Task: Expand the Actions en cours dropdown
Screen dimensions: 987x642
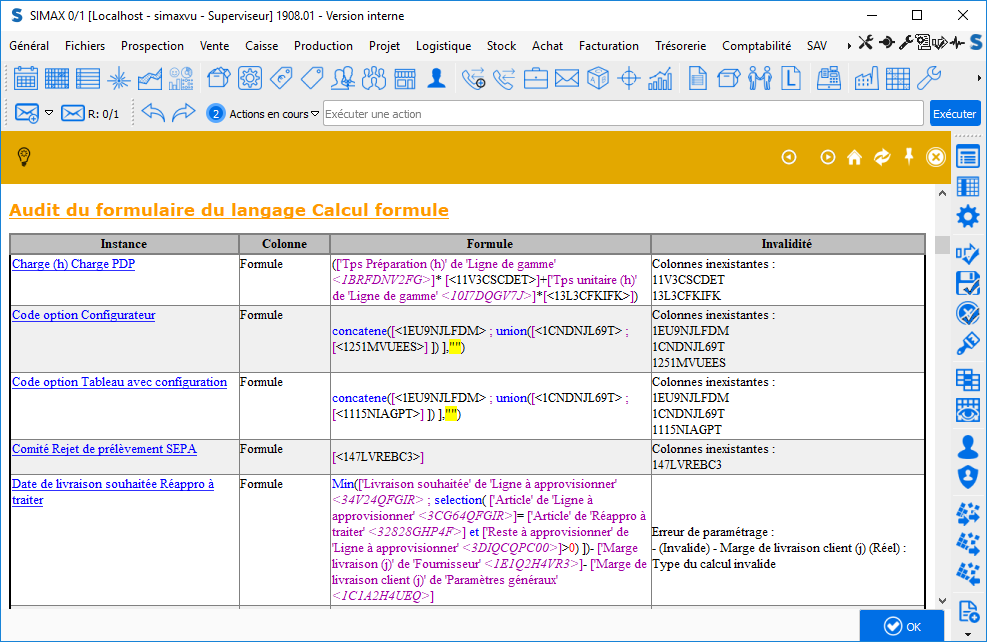Action: pyautogui.click(x=315, y=113)
